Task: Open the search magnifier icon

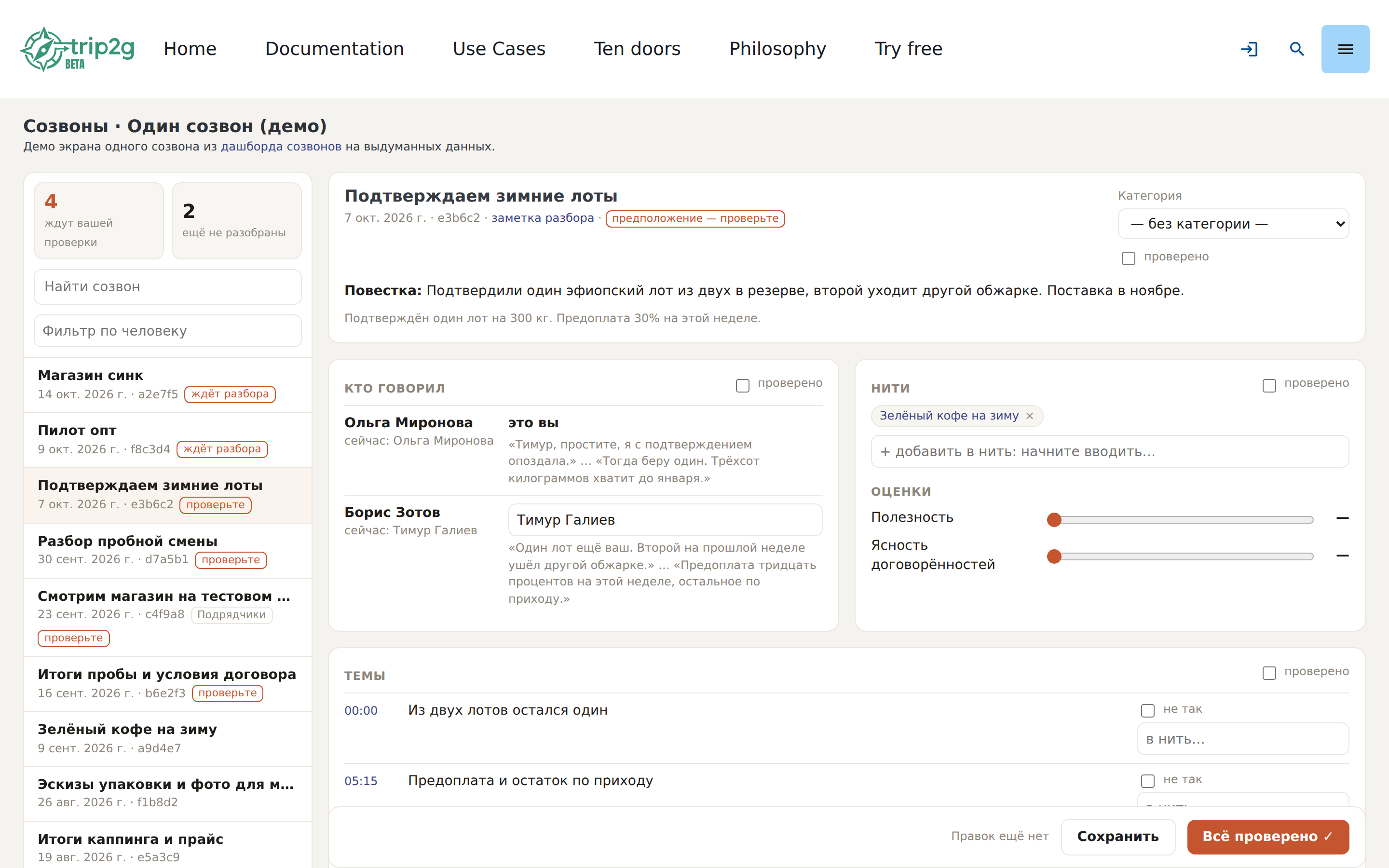Action: click(x=1296, y=49)
